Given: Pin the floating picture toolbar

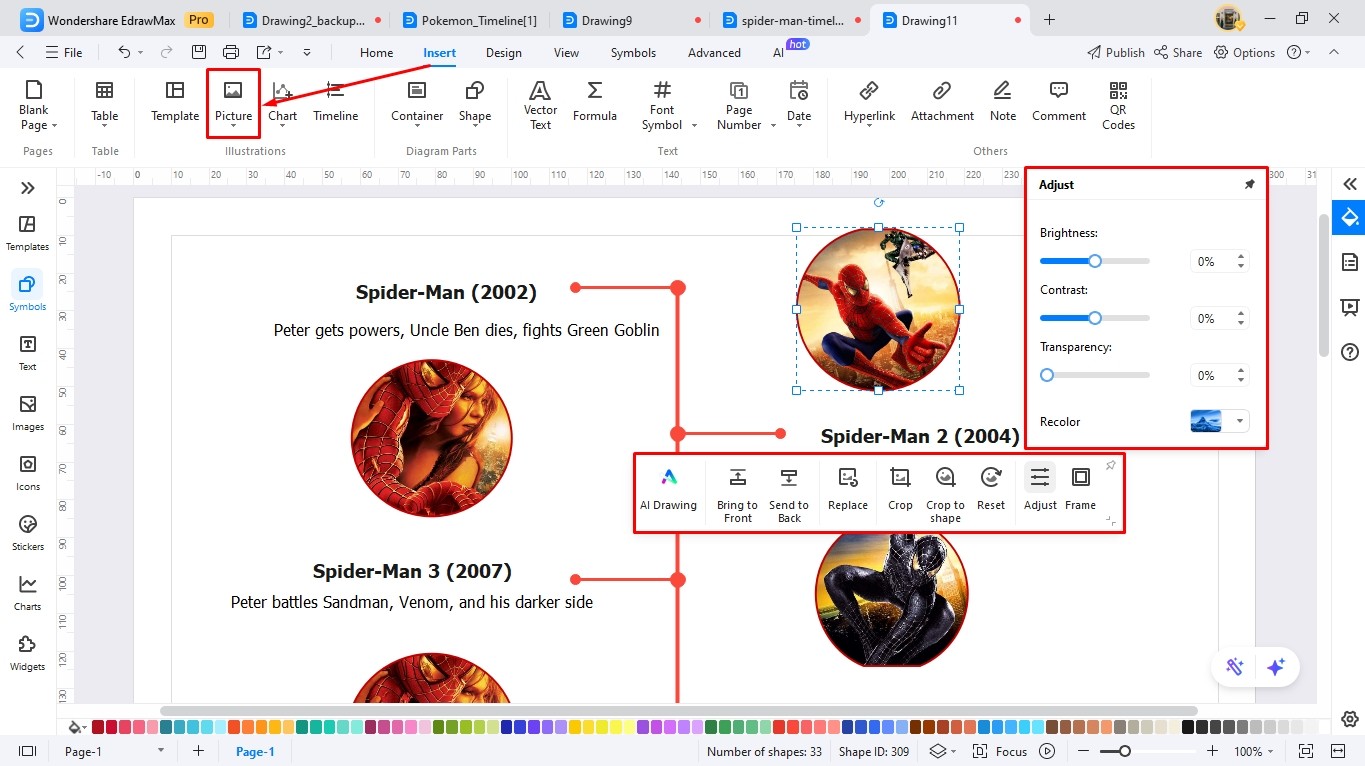Looking at the screenshot, I should tap(1110, 466).
